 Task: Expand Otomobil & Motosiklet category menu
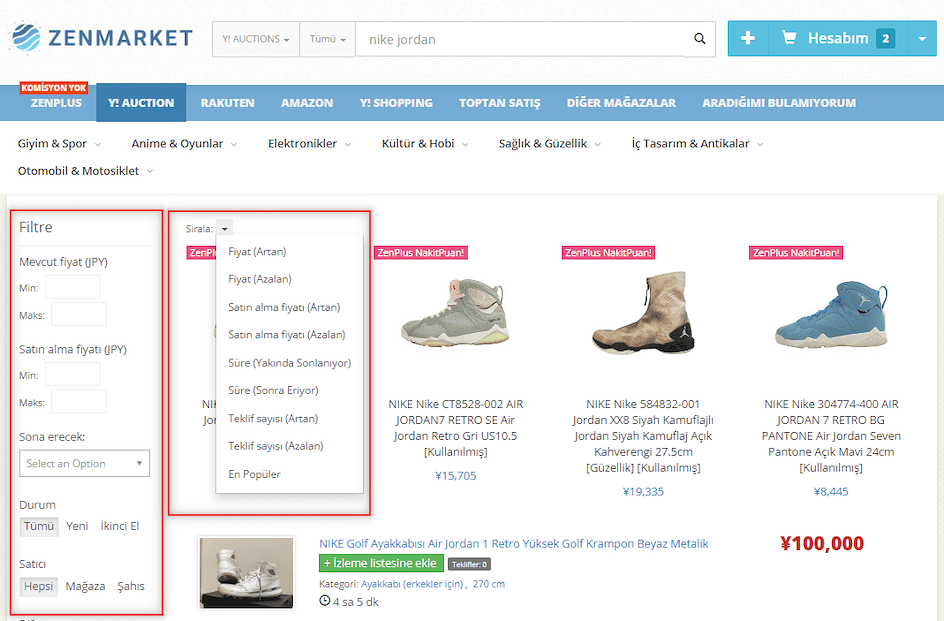(x=85, y=171)
